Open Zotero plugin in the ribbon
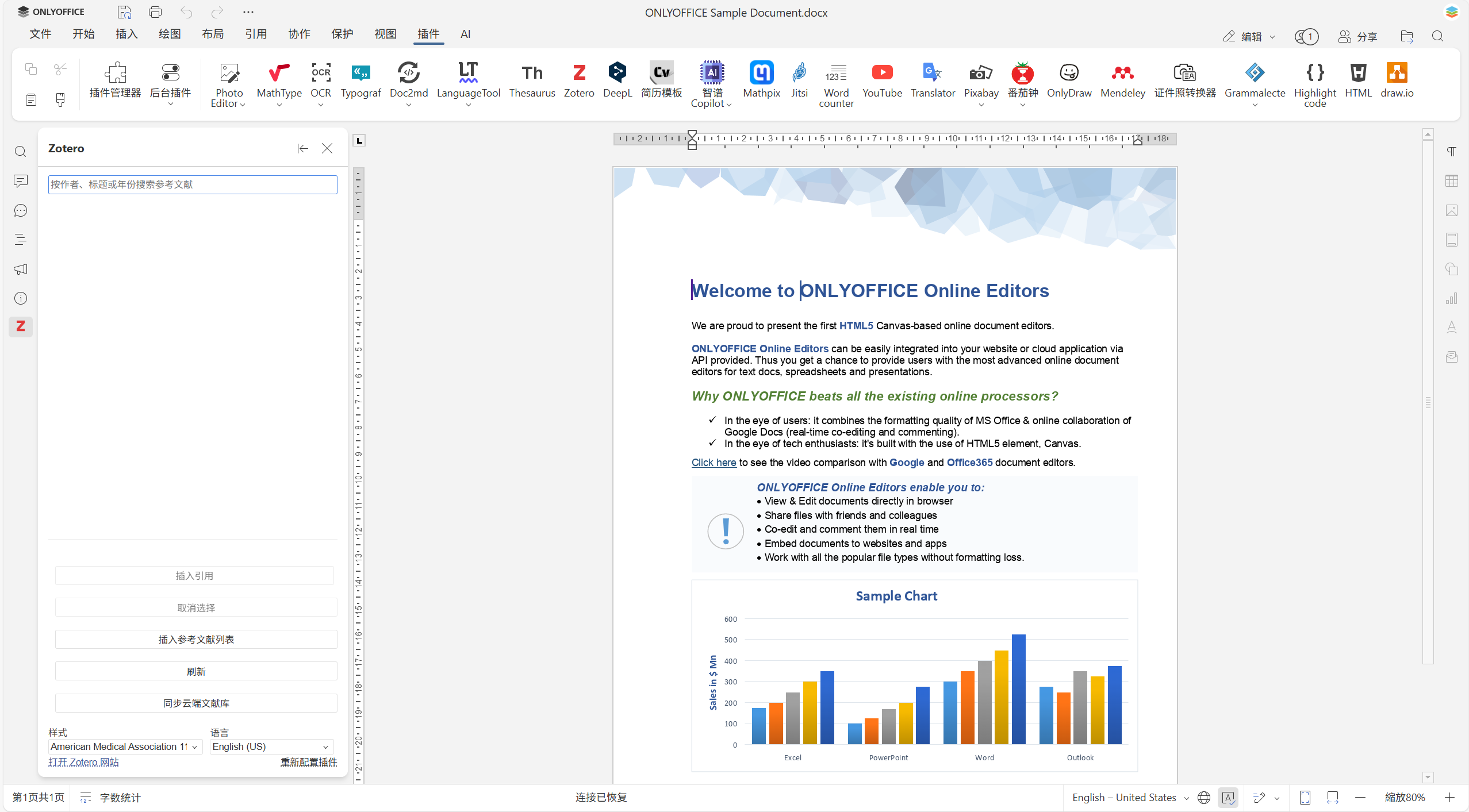This screenshot has width=1469, height=812. 578,81
